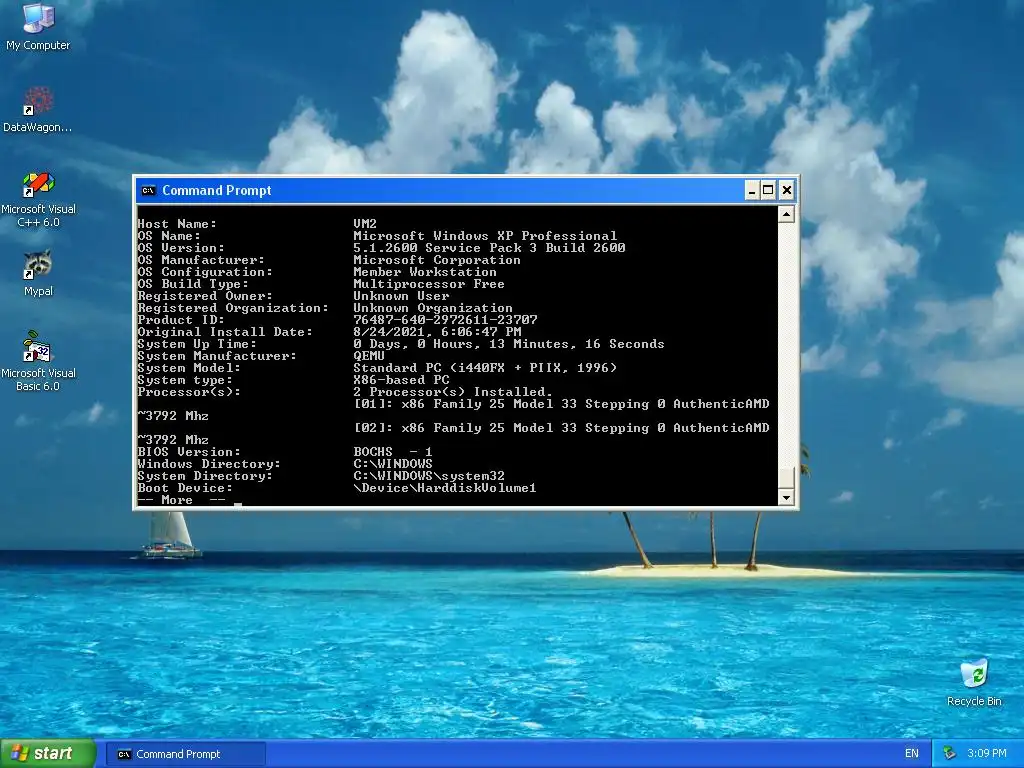
Task: Click the 'Unknown Organization' value
Action: pyautogui.click(x=433, y=308)
